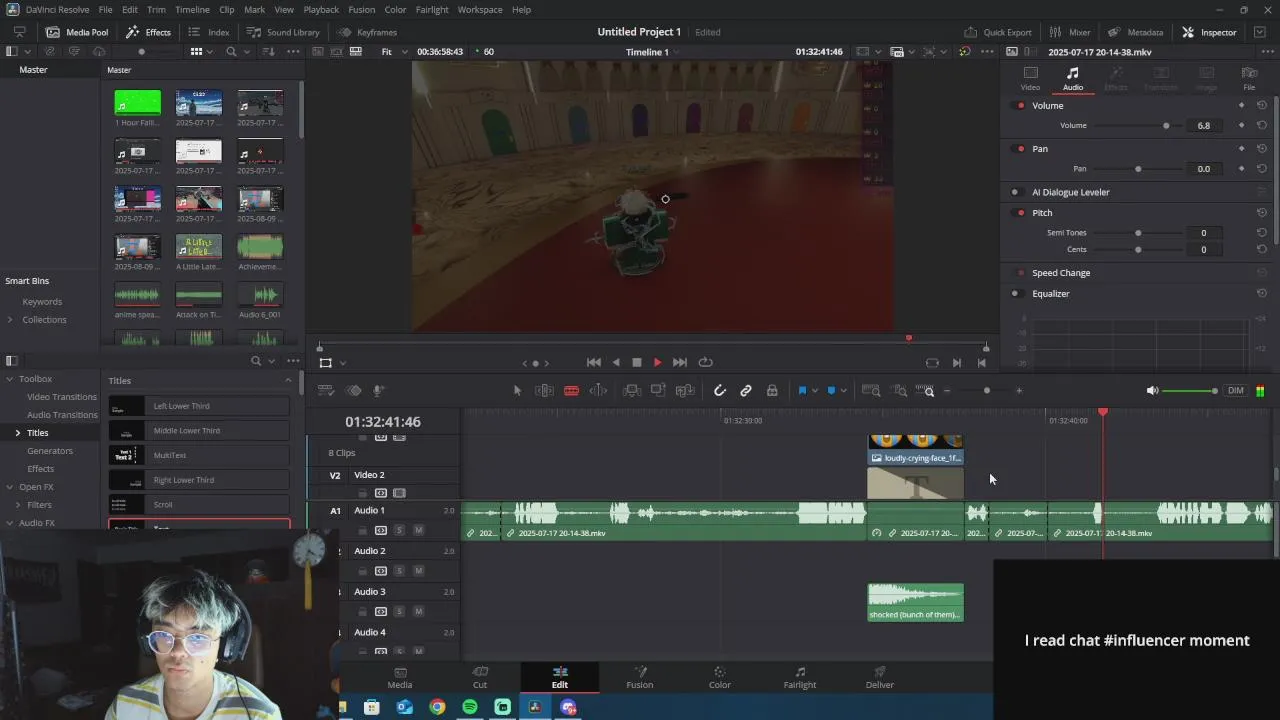Toggle position lock icon in toolbar

[772, 391]
